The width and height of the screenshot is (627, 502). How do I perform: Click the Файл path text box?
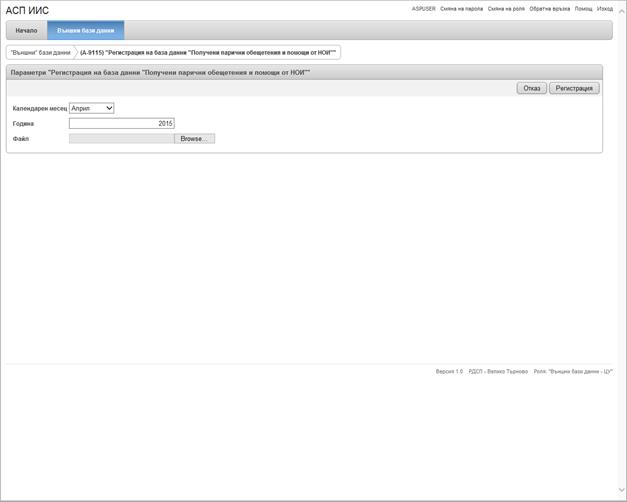point(121,139)
